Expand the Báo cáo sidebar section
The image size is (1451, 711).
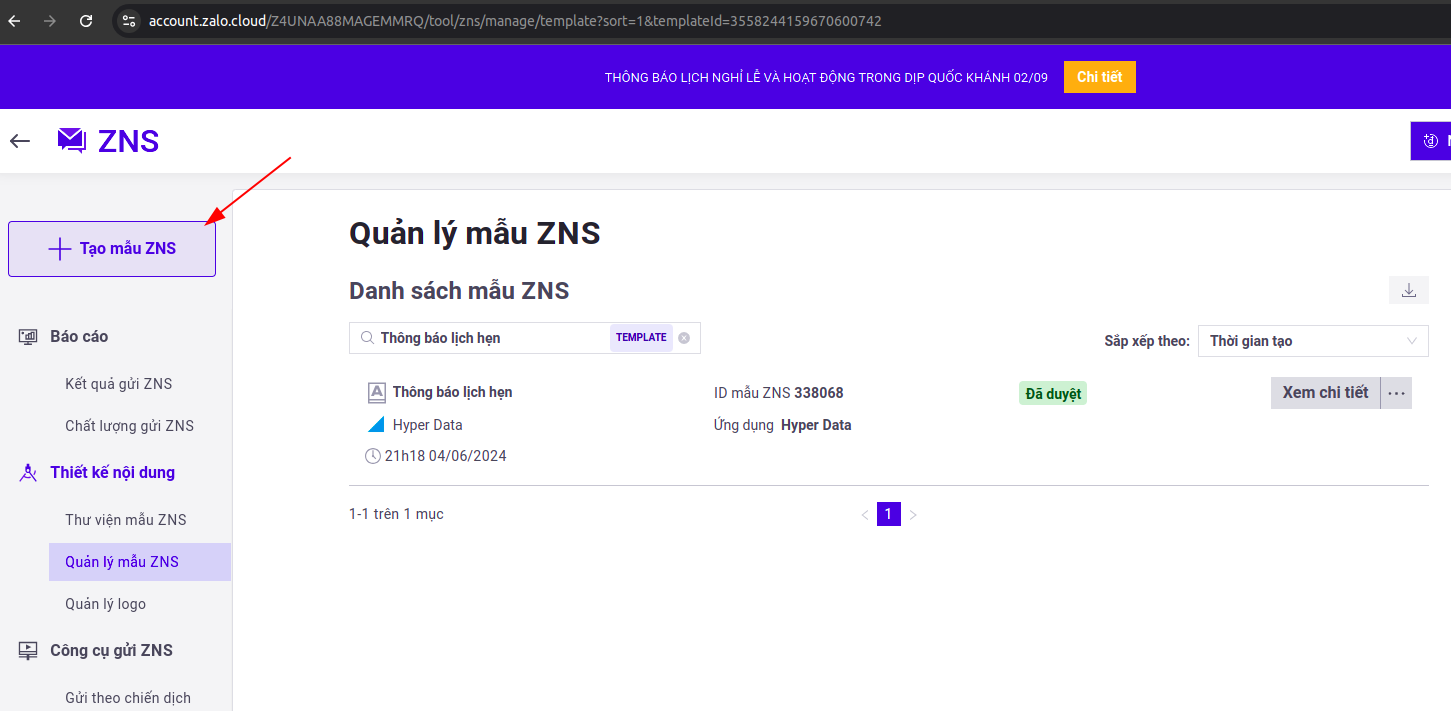coord(79,336)
